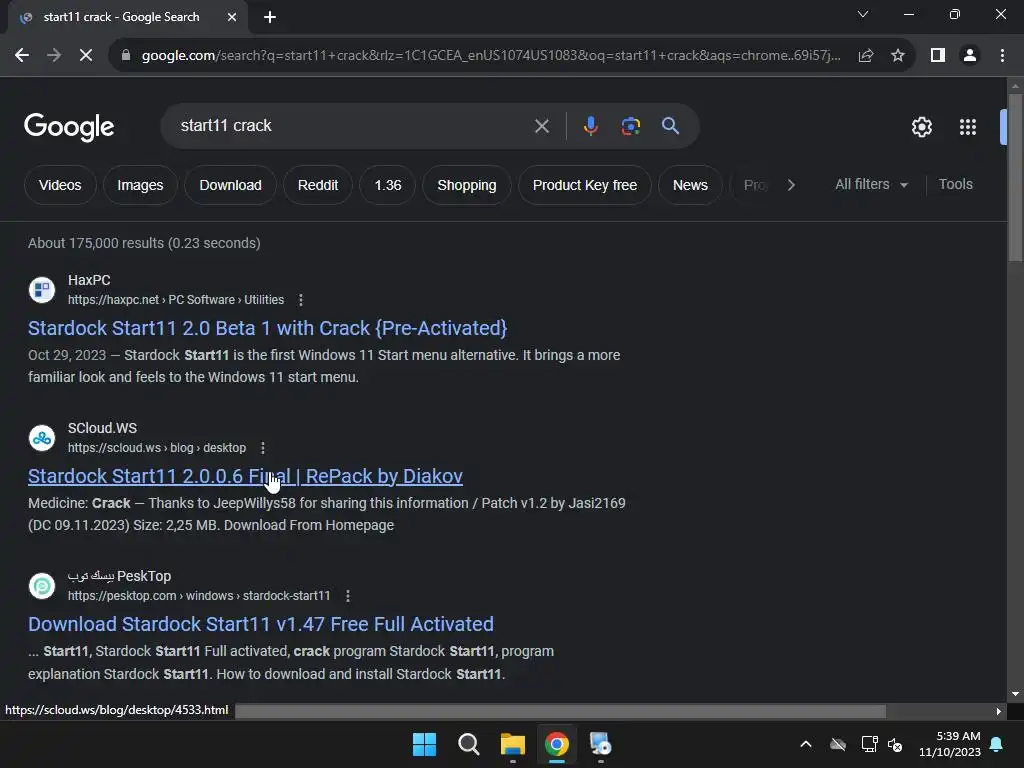Start voice search with the microphone icon
Screen dimensions: 1024x768
590,126
